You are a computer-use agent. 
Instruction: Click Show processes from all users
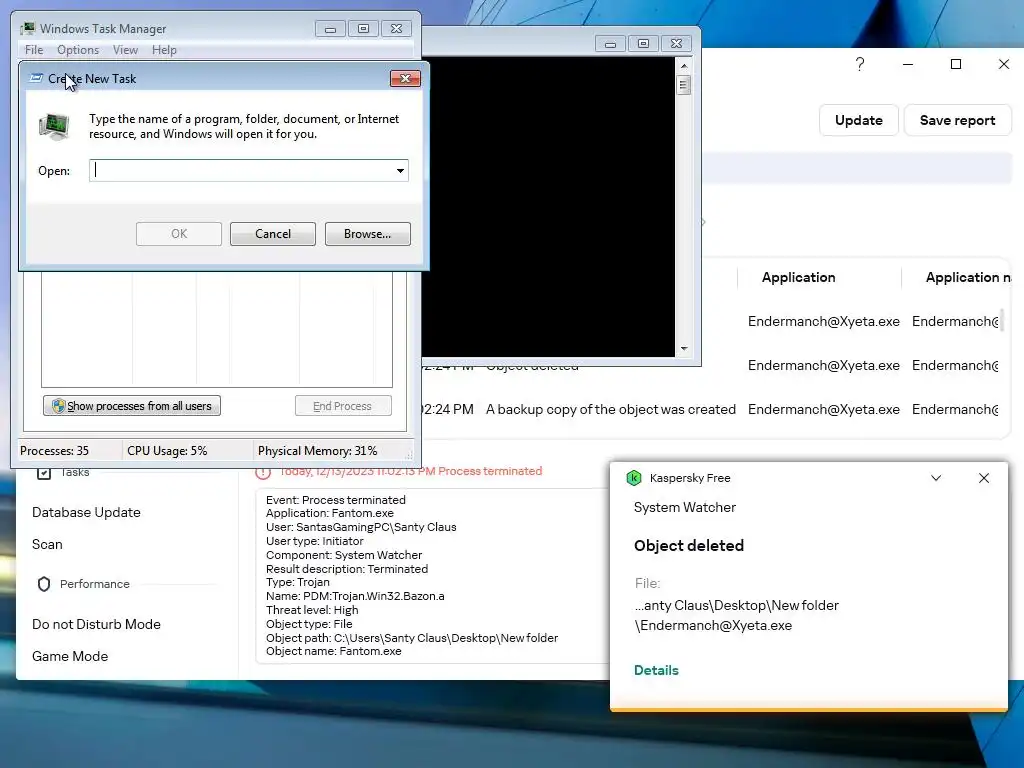(132, 406)
